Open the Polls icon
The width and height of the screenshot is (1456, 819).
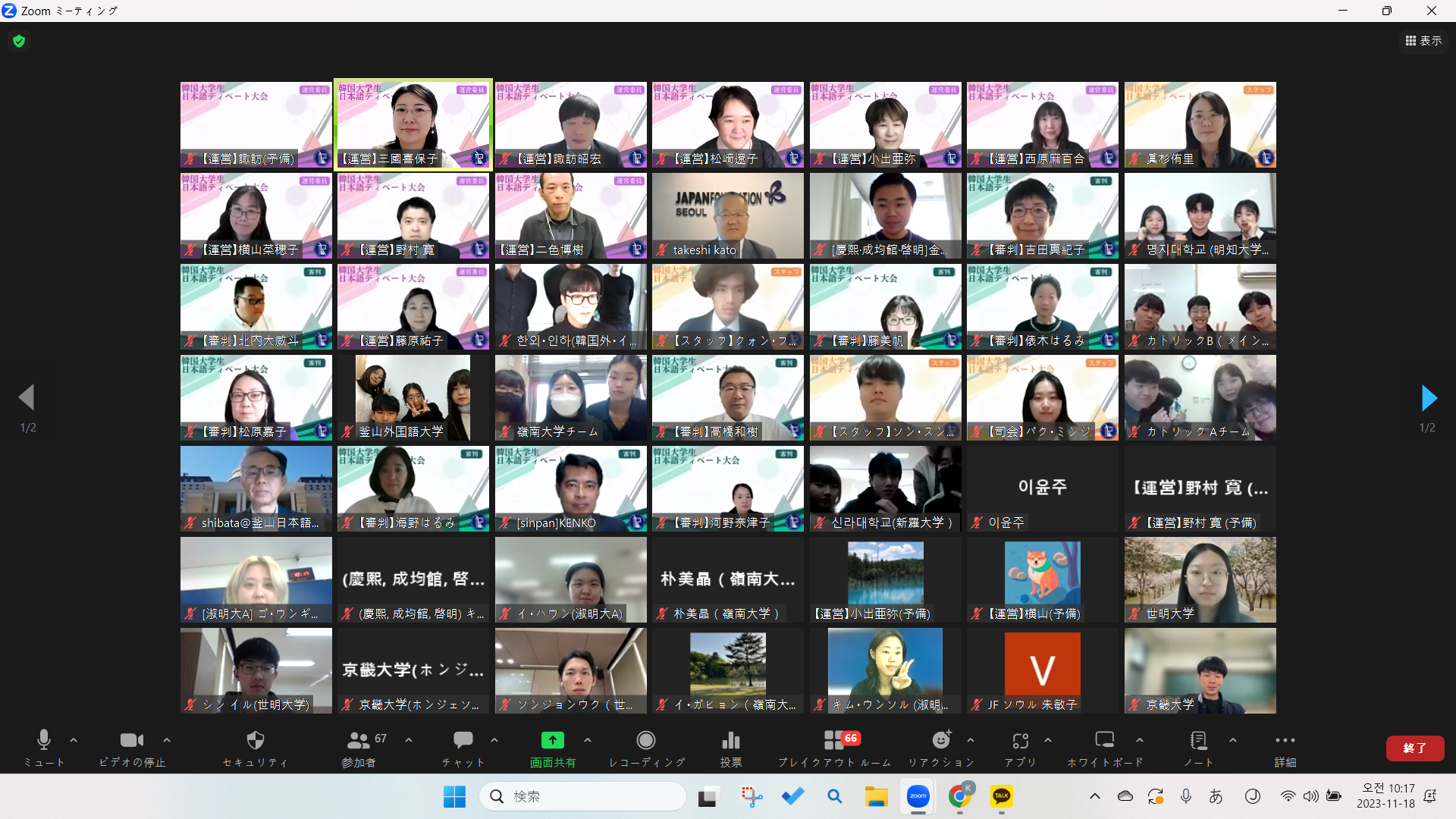[731, 741]
